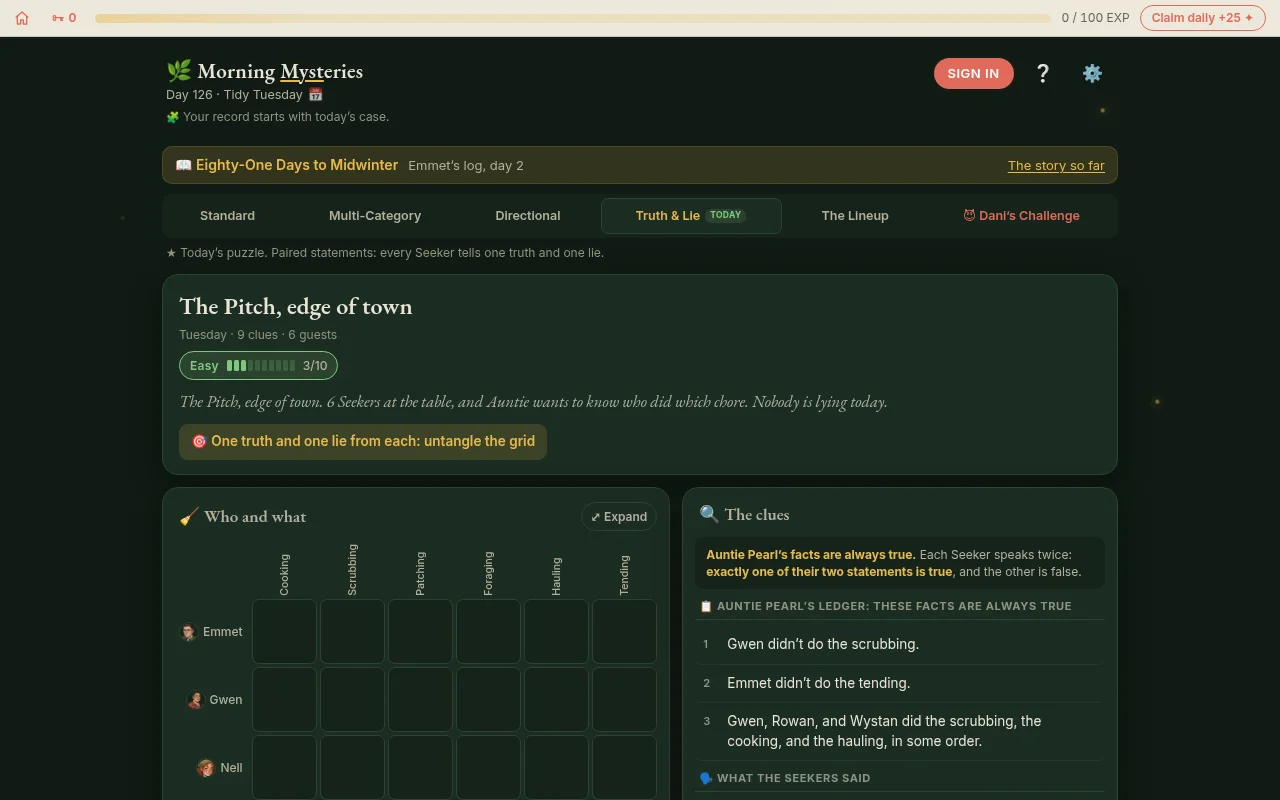1280x800 pixels.
Task: Mark Emmet's Scrubbing cell
Action: (352, 631)
